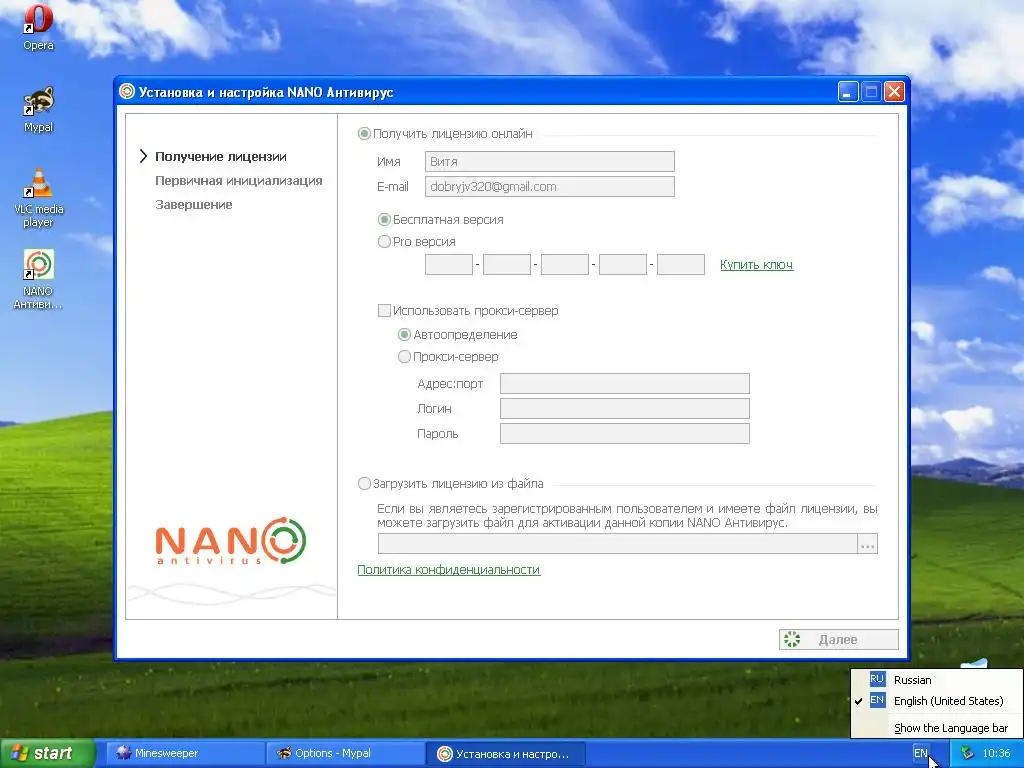Select the Получение лицензии step
The image size is (1024, 768).
click(221, 157)
